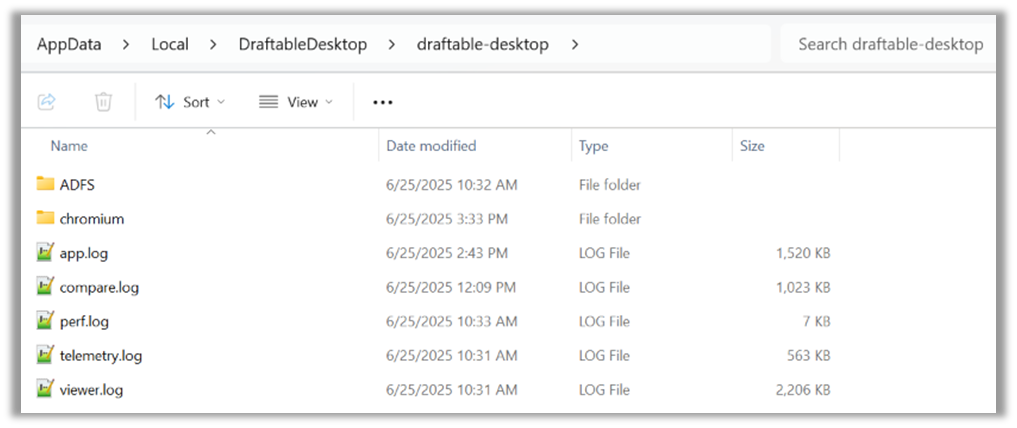
Task: Open the See more ellipsis menu
Action: [x=383, y=102]
